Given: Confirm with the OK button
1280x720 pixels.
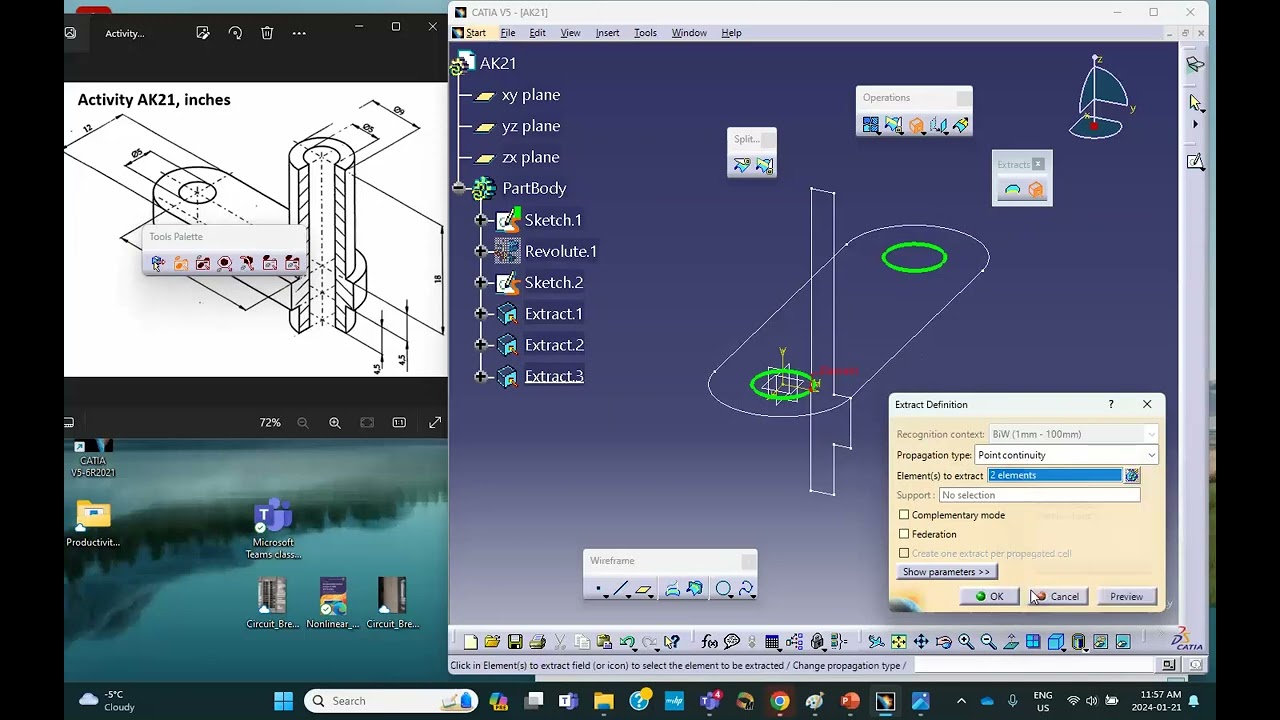Looking at the screenshot, I should [x=990, y=597].
